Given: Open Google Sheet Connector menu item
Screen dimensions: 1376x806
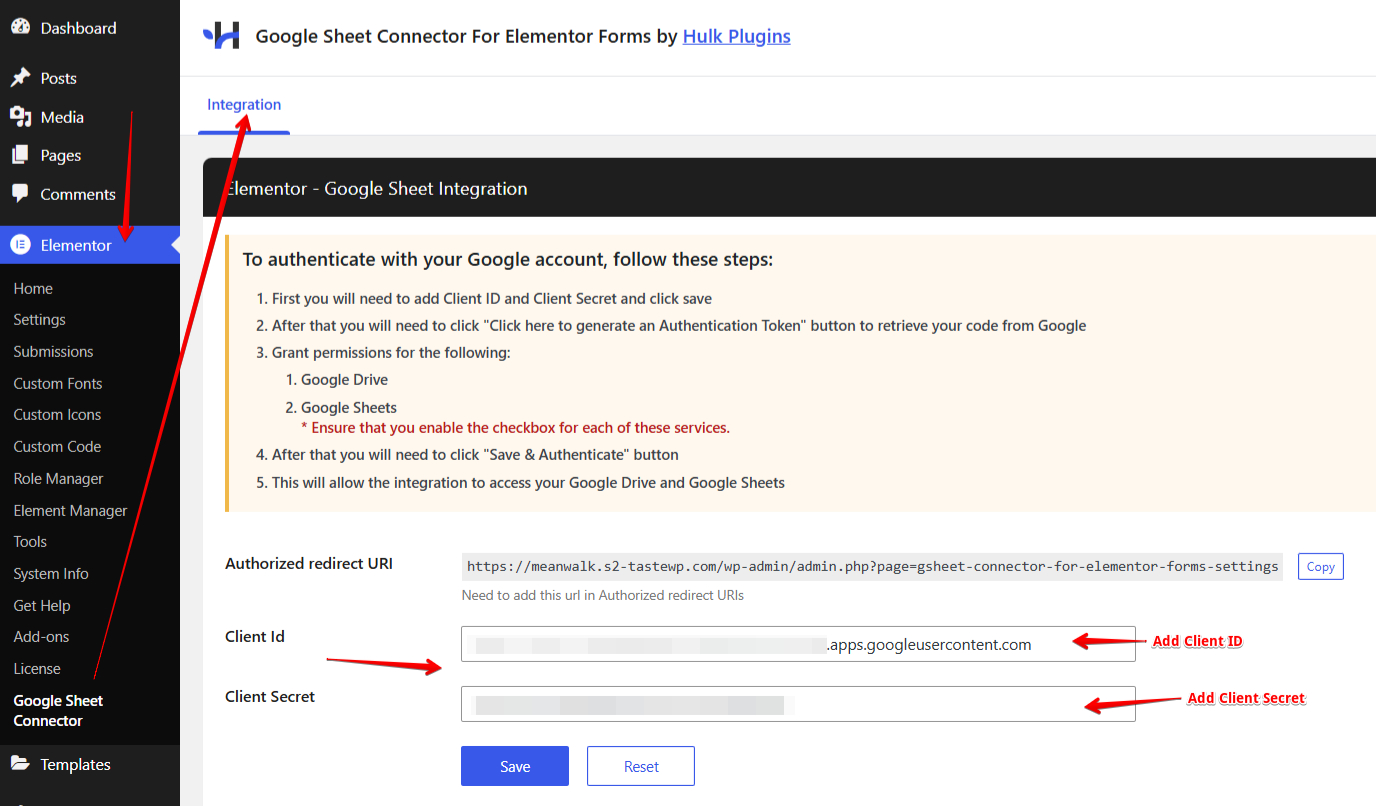Looking at the screenshot, I should [x=57, y=710].
